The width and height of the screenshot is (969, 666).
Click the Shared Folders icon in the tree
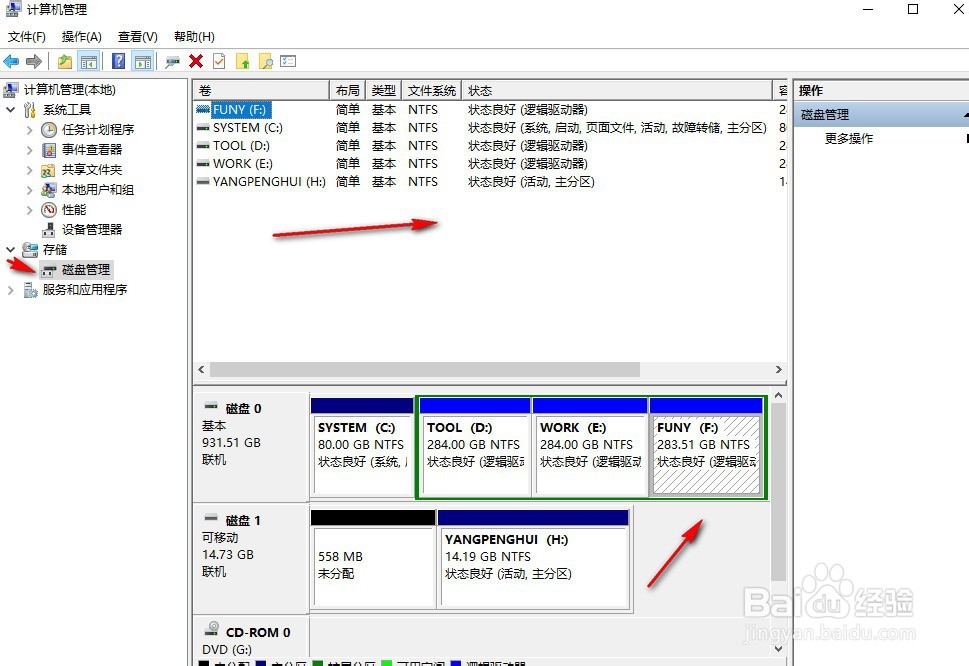point(49,170)
